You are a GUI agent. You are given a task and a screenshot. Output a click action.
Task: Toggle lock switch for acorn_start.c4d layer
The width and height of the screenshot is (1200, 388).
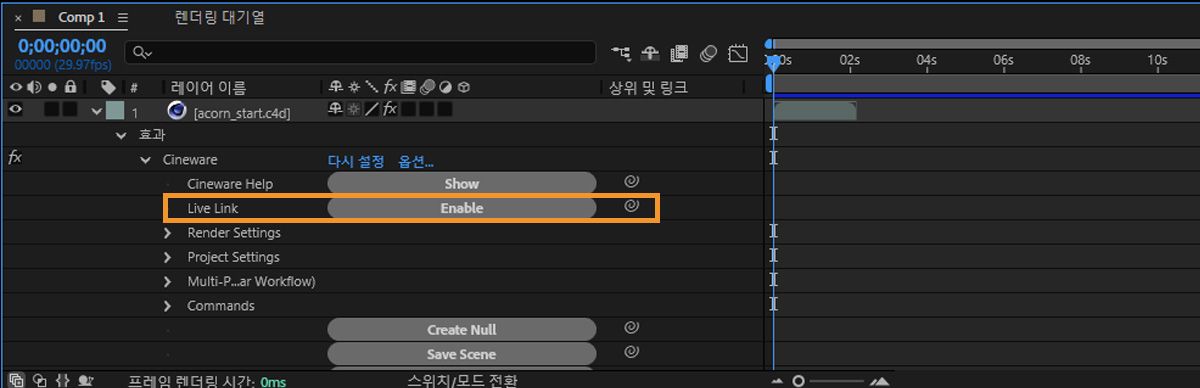[69, 110]
